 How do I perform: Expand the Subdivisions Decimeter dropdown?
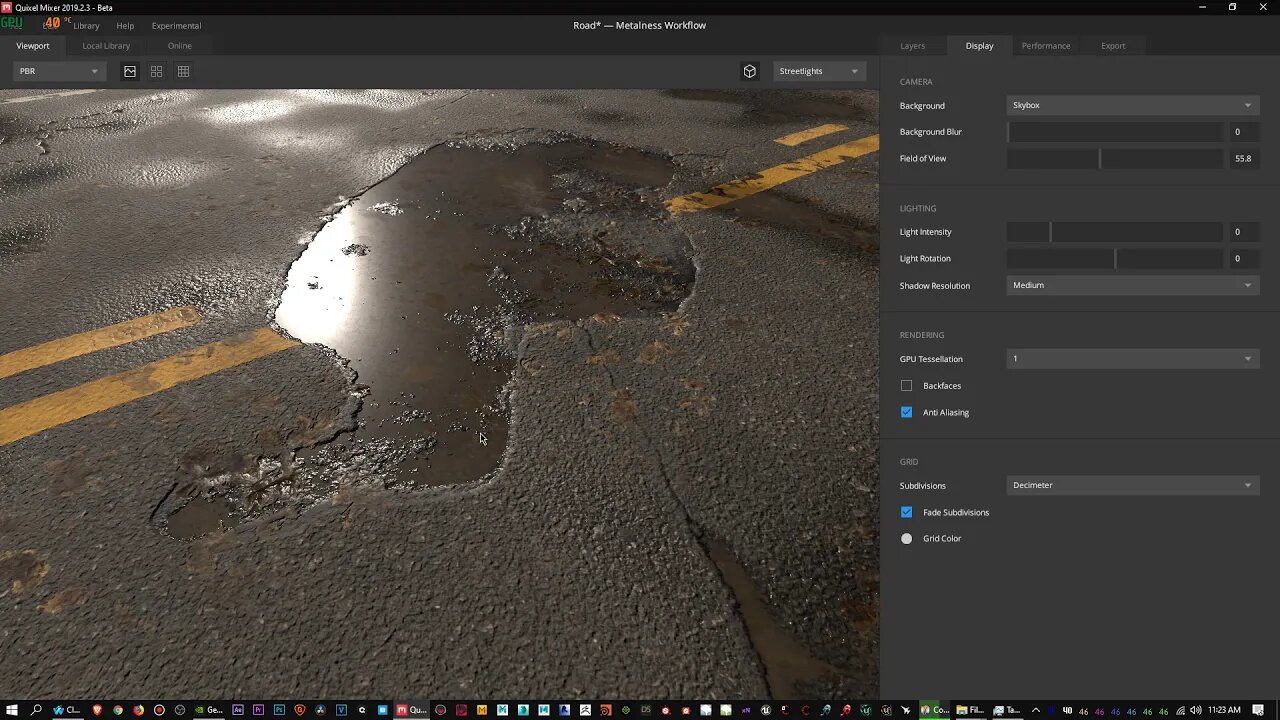point(1132,485)
